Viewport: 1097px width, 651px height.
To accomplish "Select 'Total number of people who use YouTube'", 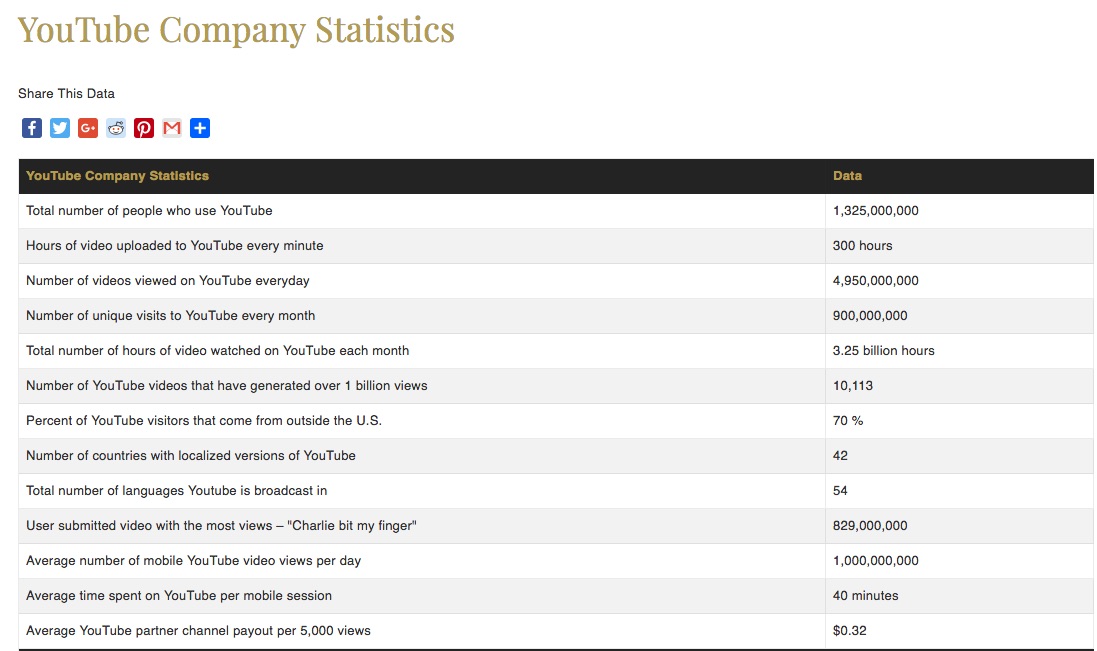I will click(x=149, y=210).
